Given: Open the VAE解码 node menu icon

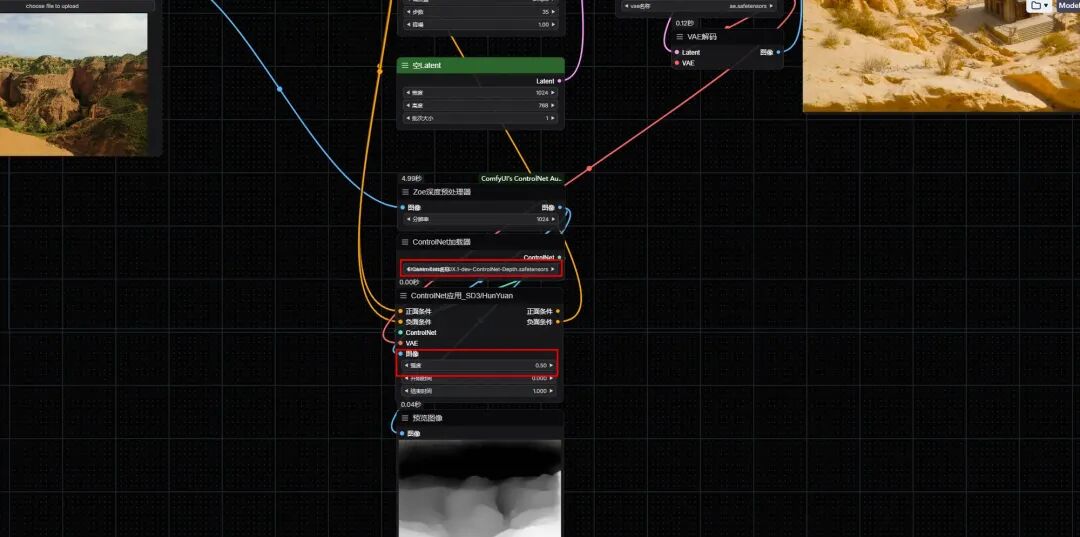Looking at the screenshot, I should click(x=680, y=37).
